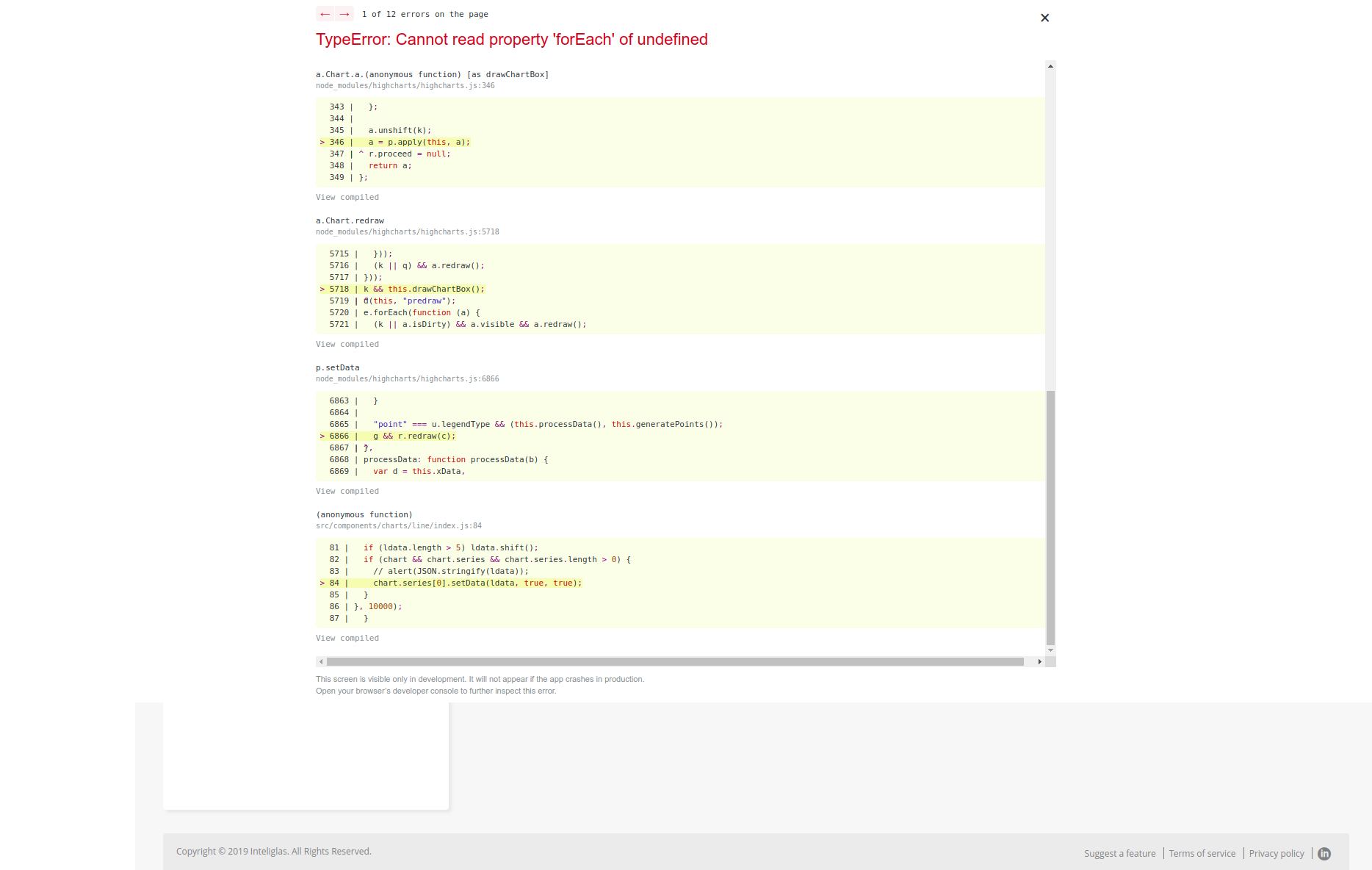Navigate to the next error with right arrow

pyautogui.click(x=344, y=13)
